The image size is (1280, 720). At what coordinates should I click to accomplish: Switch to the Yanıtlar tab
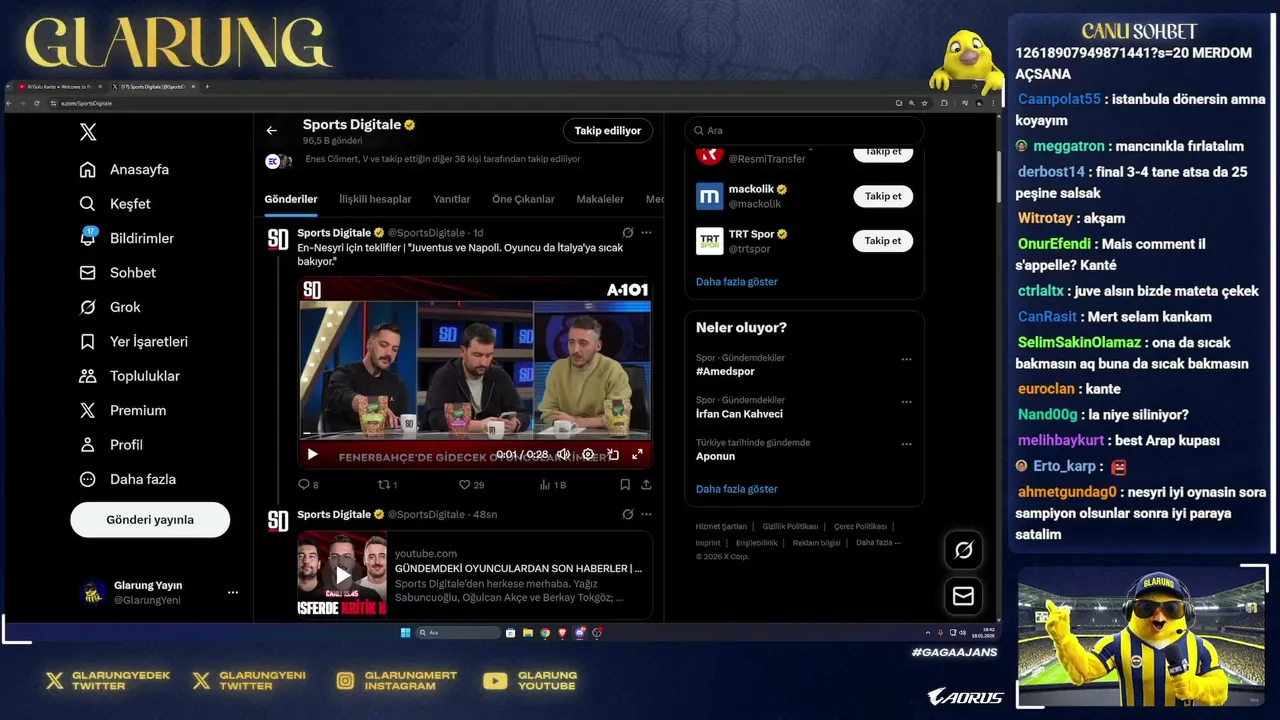click(452, 199)
